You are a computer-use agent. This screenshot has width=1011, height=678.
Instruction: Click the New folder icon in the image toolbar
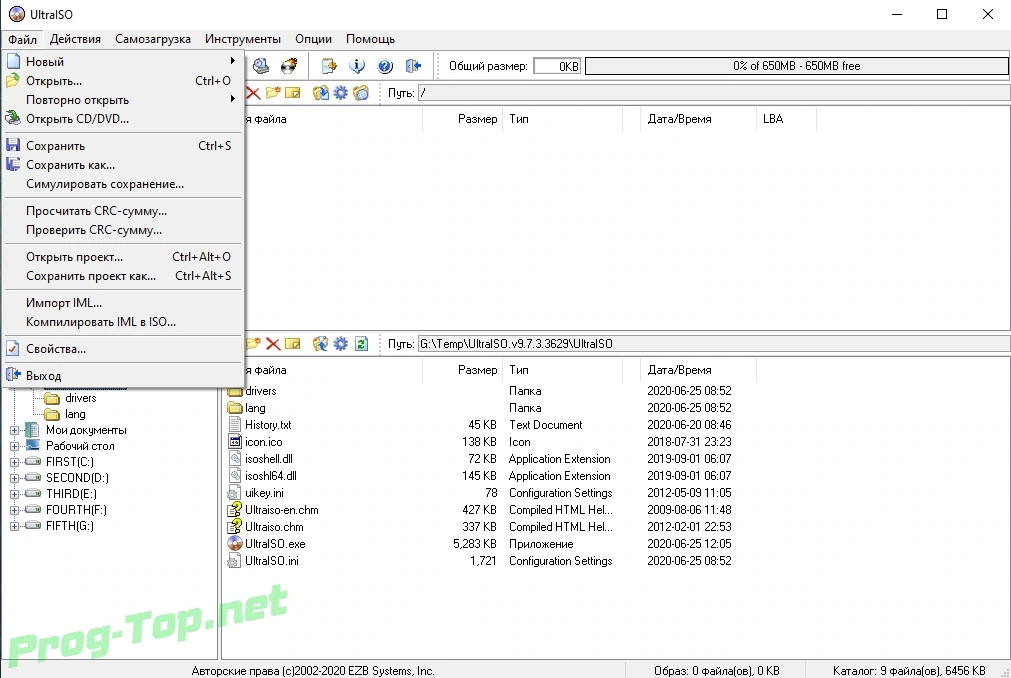click(x=273, y=93)
